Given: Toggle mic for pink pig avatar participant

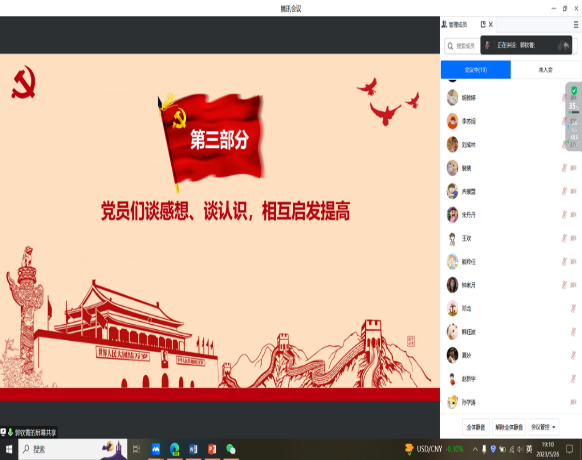Looking at the screenshot, I should click(x=573, y=332).
